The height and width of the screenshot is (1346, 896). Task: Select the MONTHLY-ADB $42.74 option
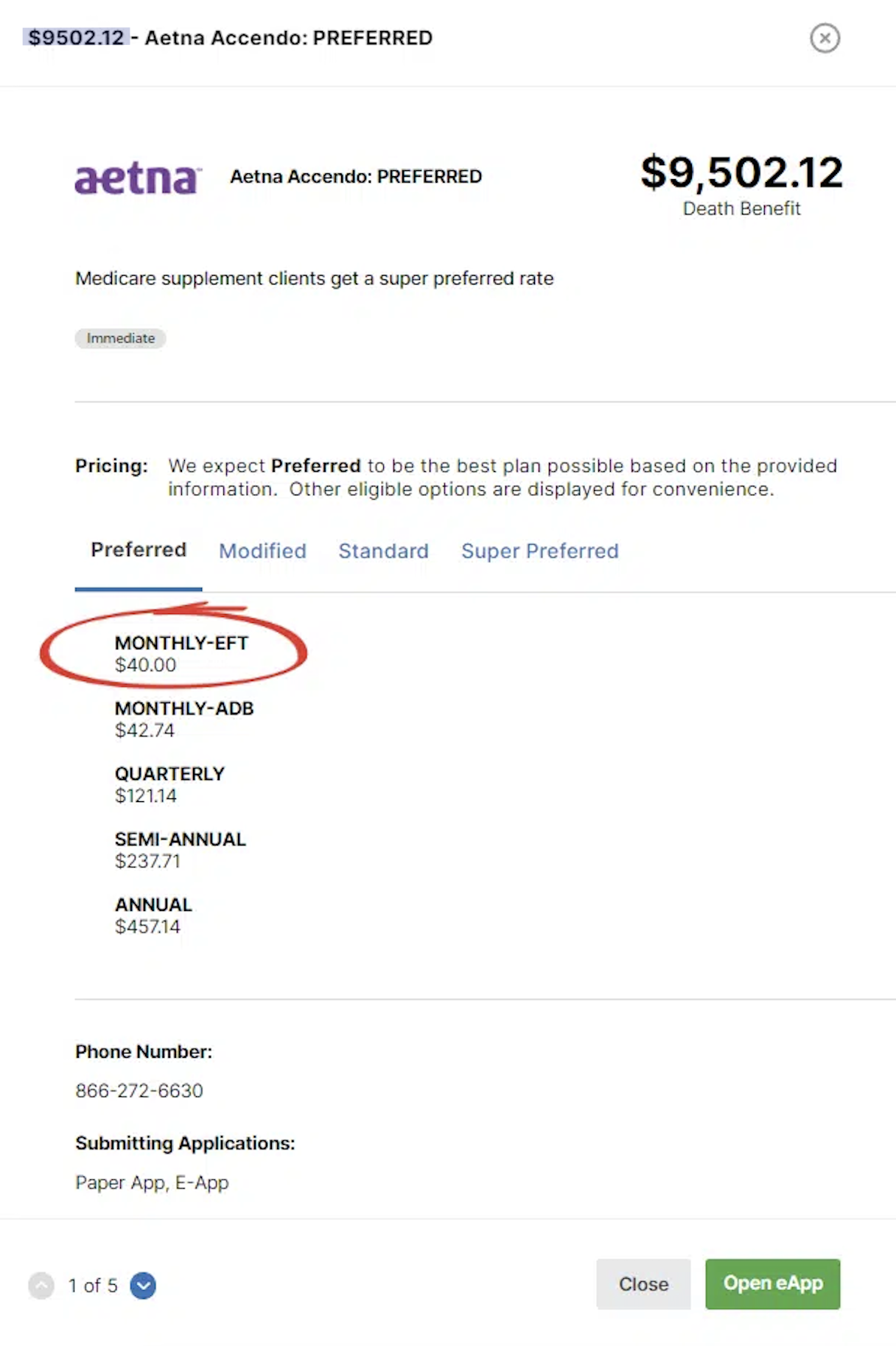click(184, 719)
